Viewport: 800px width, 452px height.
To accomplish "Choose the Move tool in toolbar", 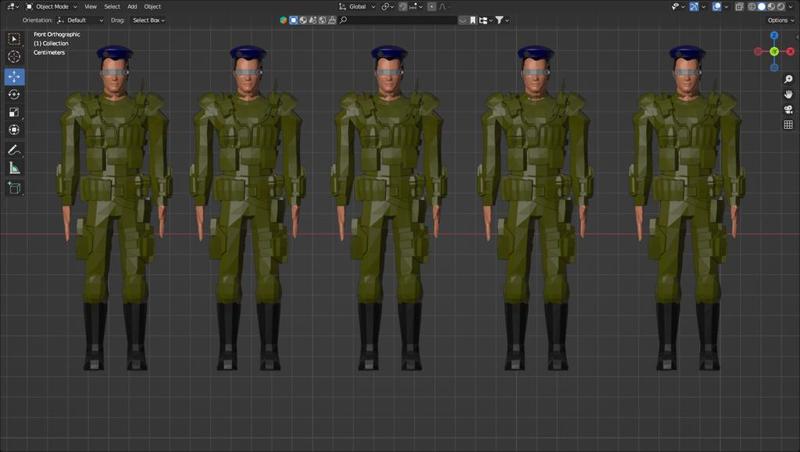I will pos(14,77).
